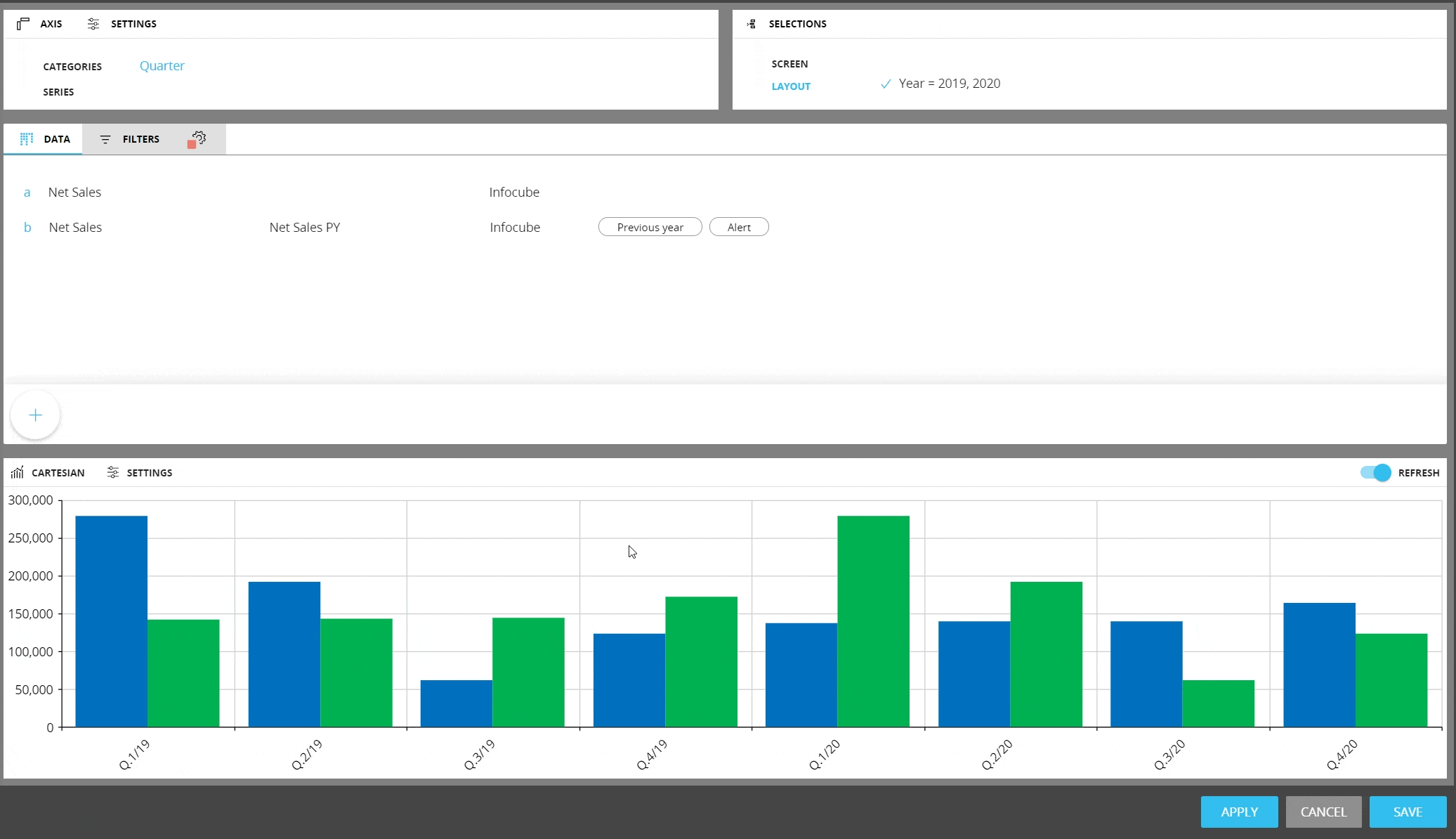Open the gear with red marker tab
Viewport: 1456px width, 839px height.
click(197, 139)
